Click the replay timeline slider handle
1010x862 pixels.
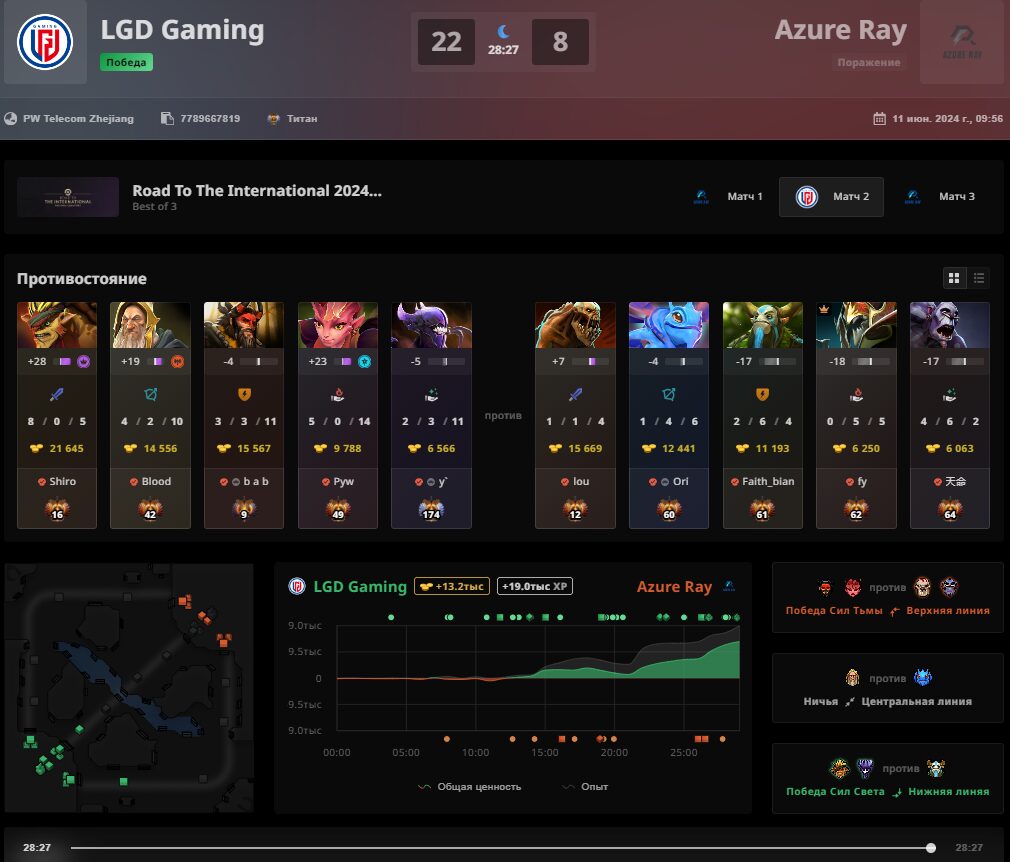pos(931,848)
